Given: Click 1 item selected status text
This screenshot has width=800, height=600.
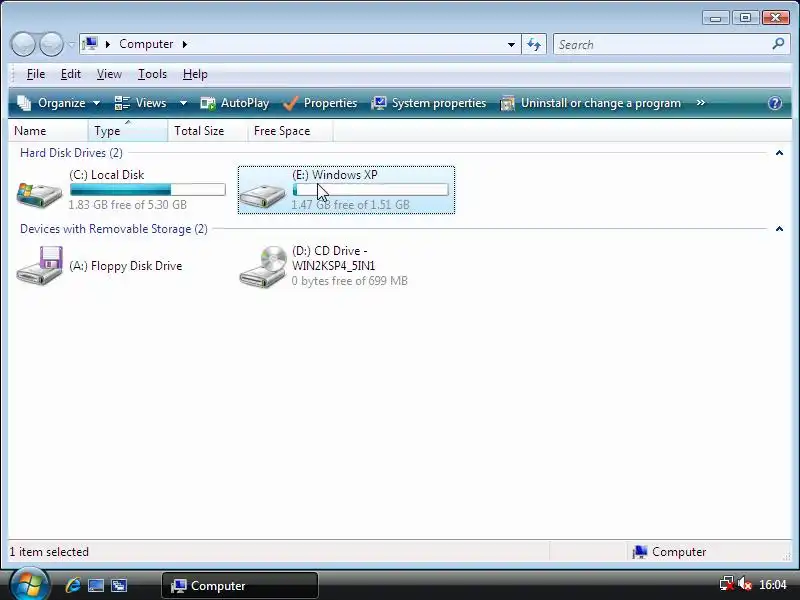Looking at the screenshot, I should [49, 552].
